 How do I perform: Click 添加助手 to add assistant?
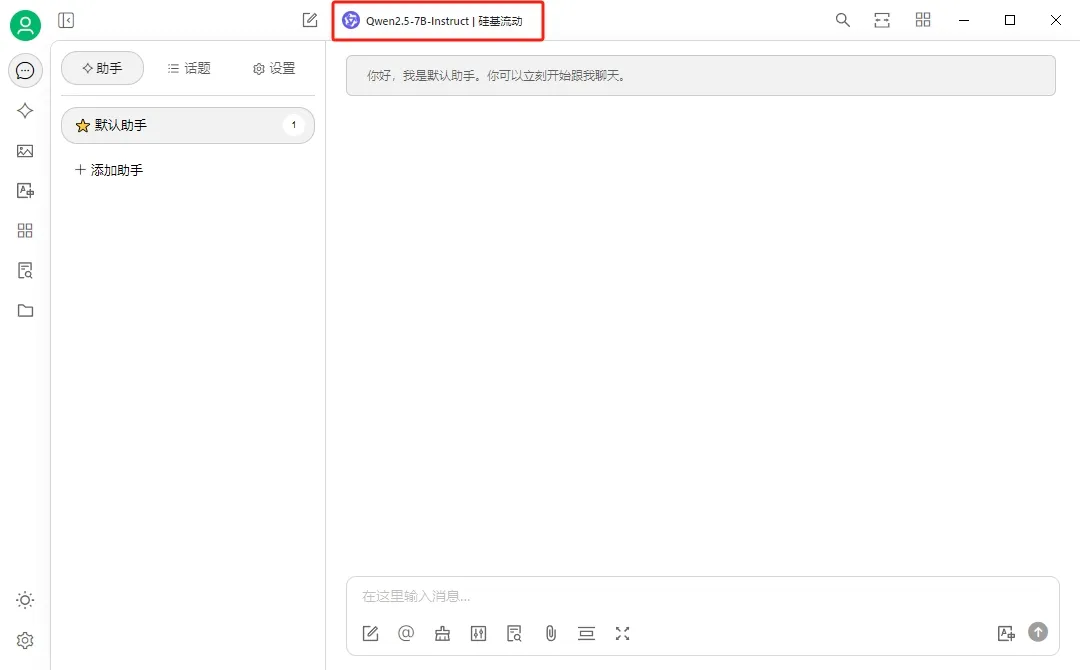click(109, 170)
